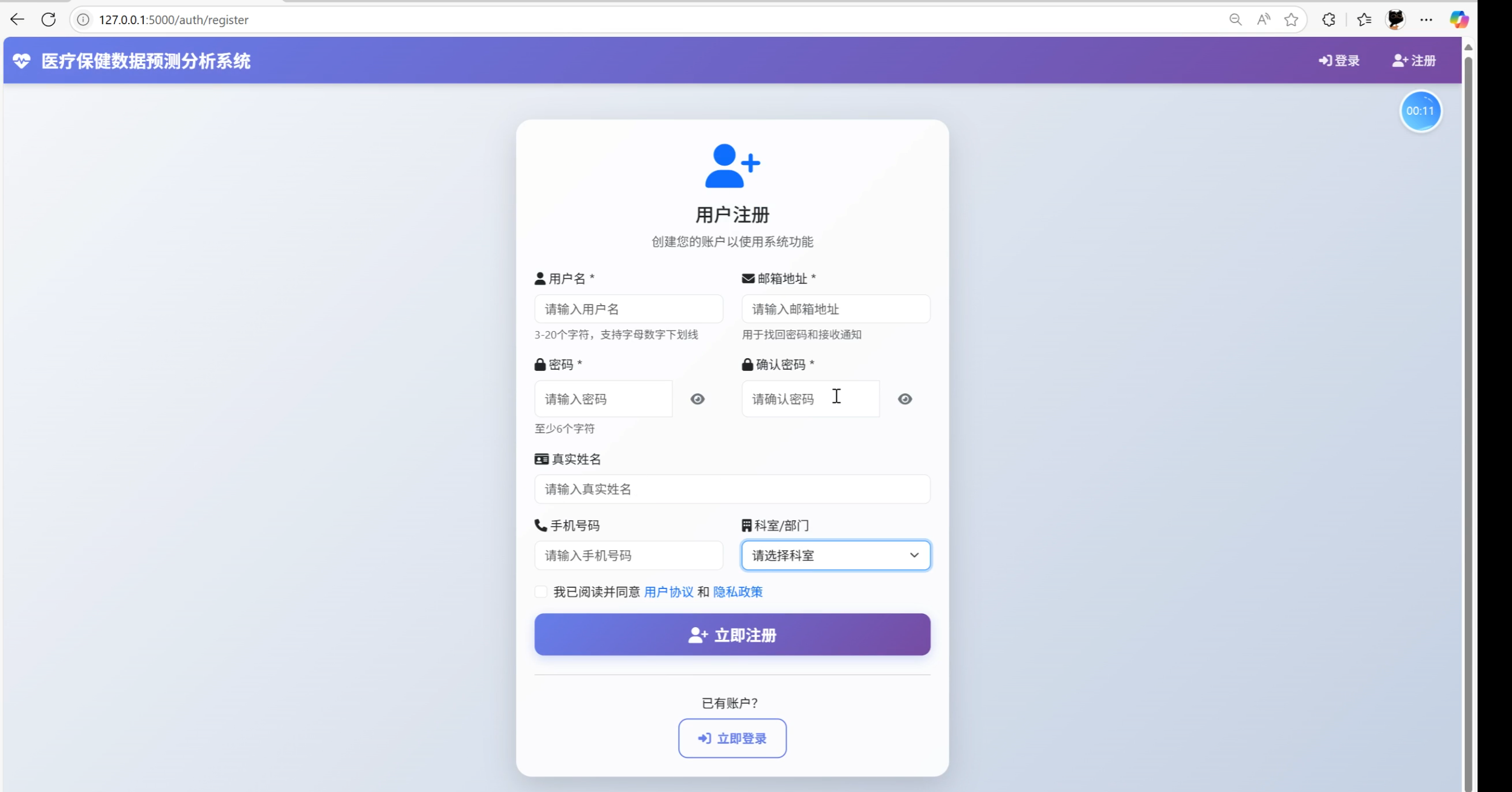The width and height of the screenshot is (1512, 792).
Task: Click the 科室/部门 label with building icon
Action: tap(775, 526)
